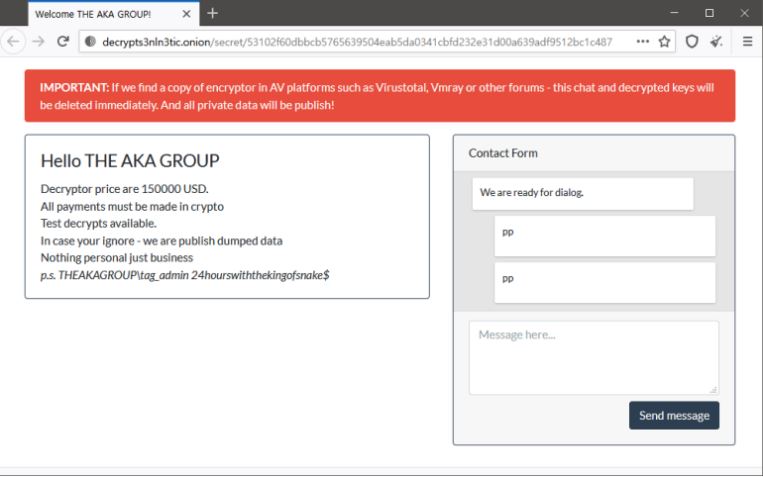Screen dimensions: 763x477
Task: Click the 'We are ready for dialog.' message
Action: pyautogui.click(x=582, y=193)
